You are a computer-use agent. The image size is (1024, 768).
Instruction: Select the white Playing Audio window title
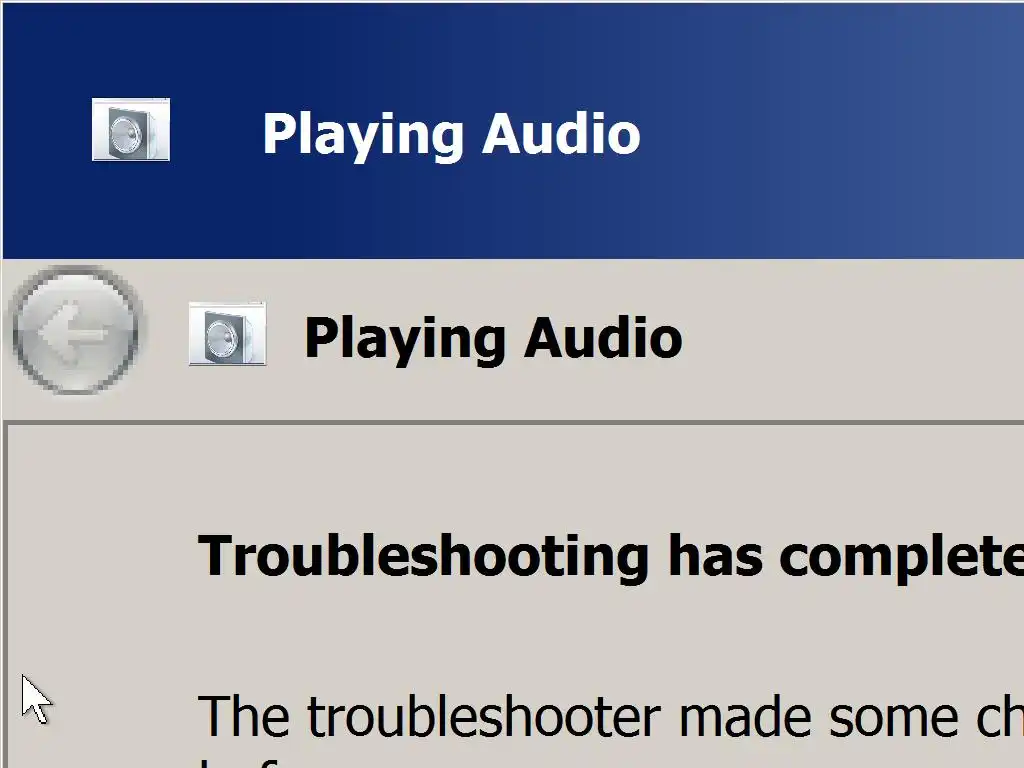[451, 135]
